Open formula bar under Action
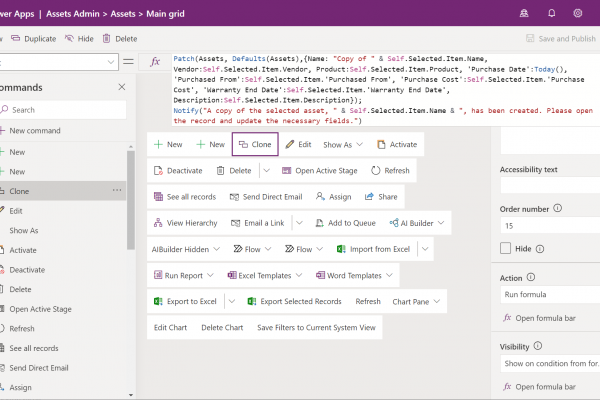 540,318
